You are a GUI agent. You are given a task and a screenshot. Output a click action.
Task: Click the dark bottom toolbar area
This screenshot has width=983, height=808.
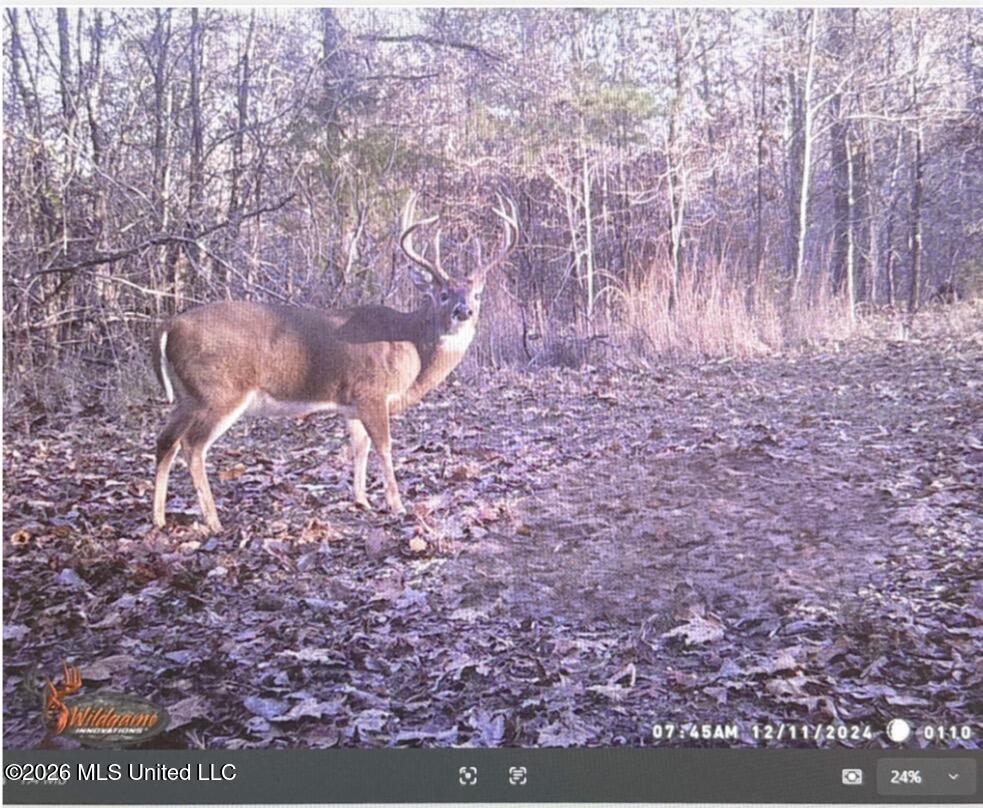pos(492,776)
